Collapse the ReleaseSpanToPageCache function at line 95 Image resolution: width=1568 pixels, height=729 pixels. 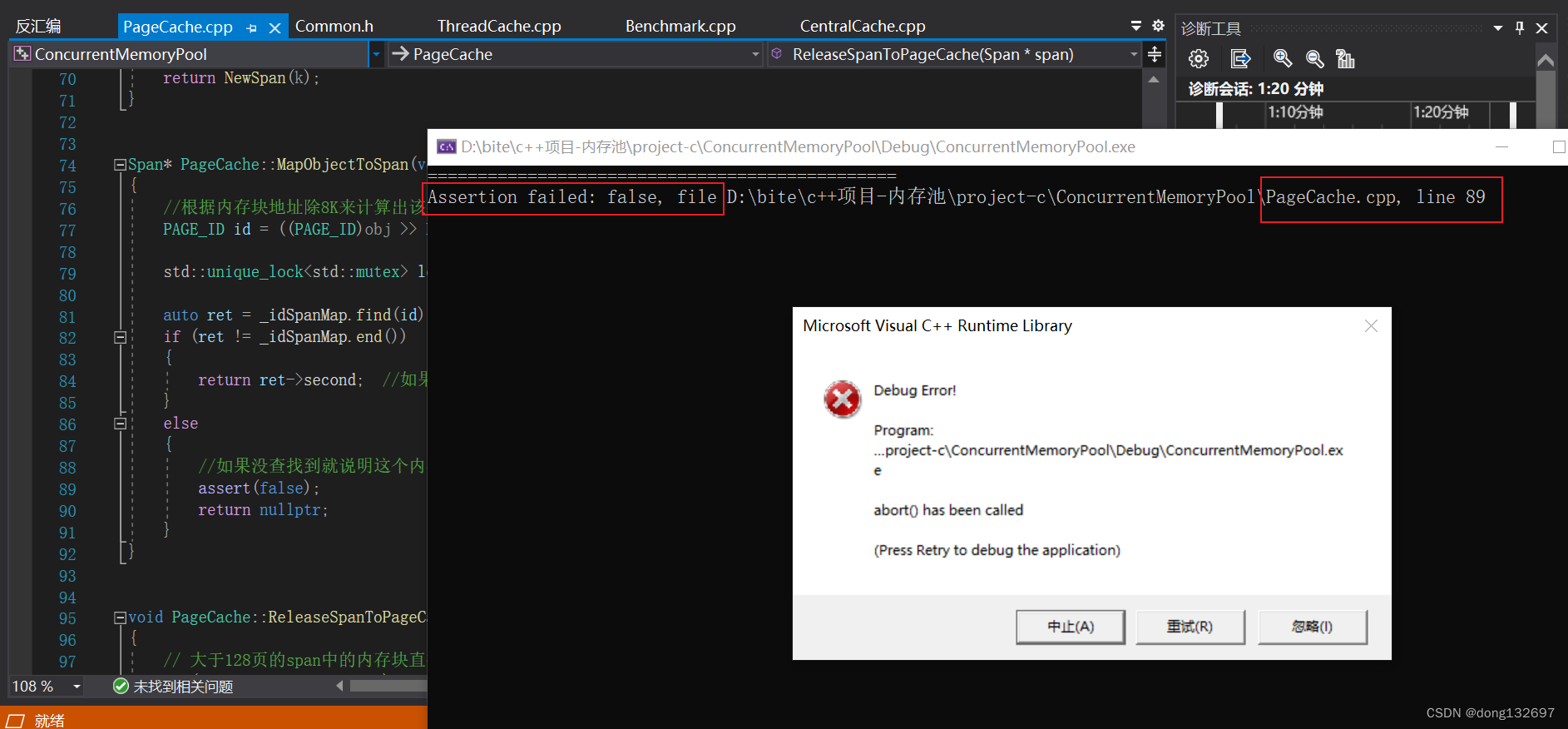(120, 617)
